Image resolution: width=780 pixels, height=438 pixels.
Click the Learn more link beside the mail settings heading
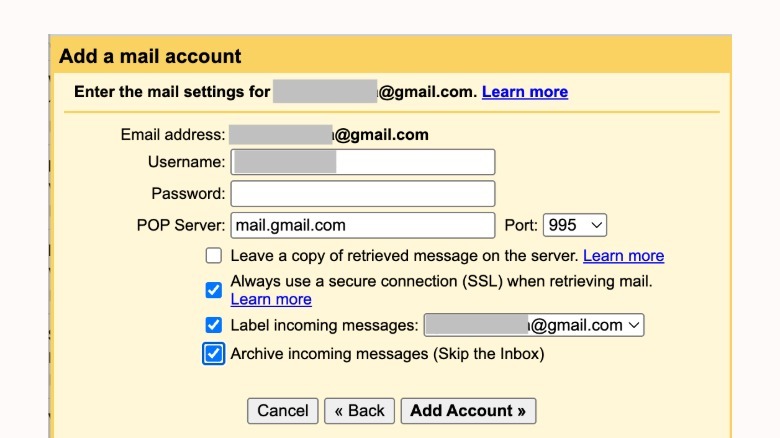pos(524,92)
